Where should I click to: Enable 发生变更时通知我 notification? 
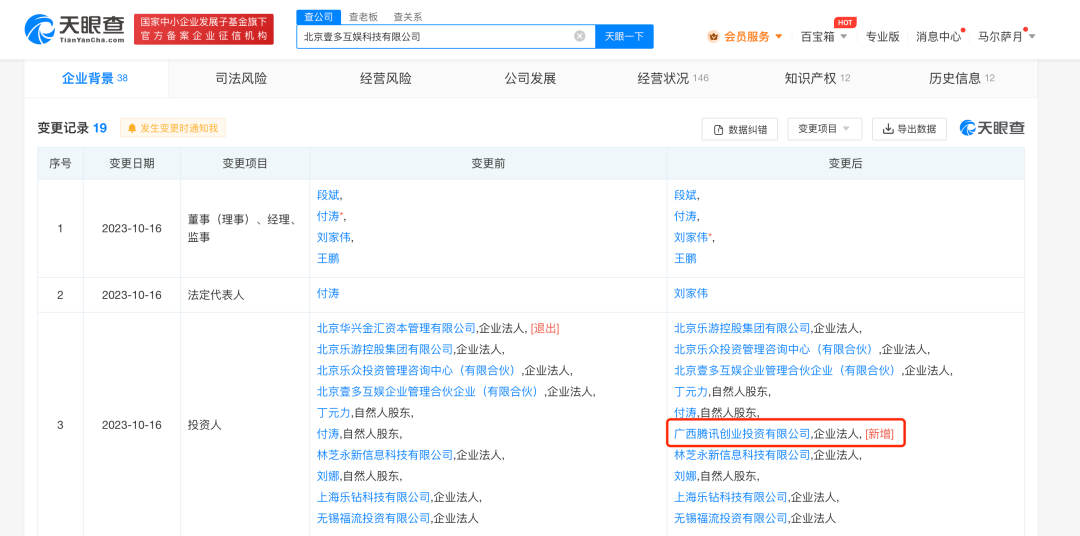(173, 128)
